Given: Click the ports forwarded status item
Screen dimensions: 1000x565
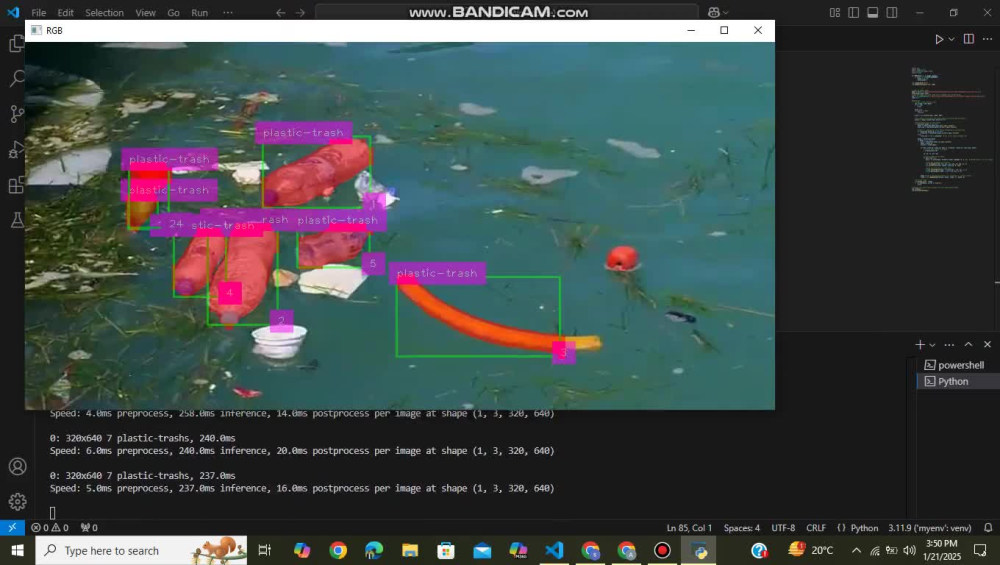Looking at the screenshot, I should click(89, 527).
